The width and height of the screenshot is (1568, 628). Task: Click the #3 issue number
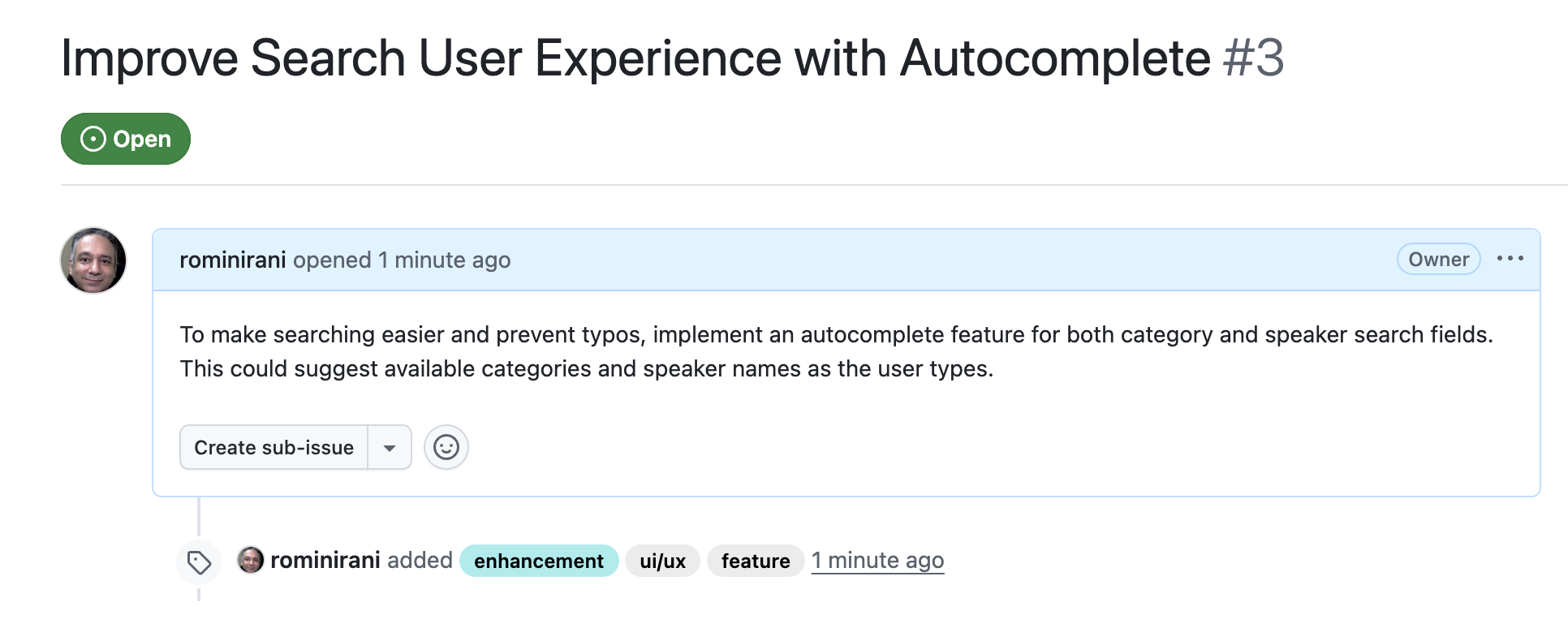point(1253,58)
